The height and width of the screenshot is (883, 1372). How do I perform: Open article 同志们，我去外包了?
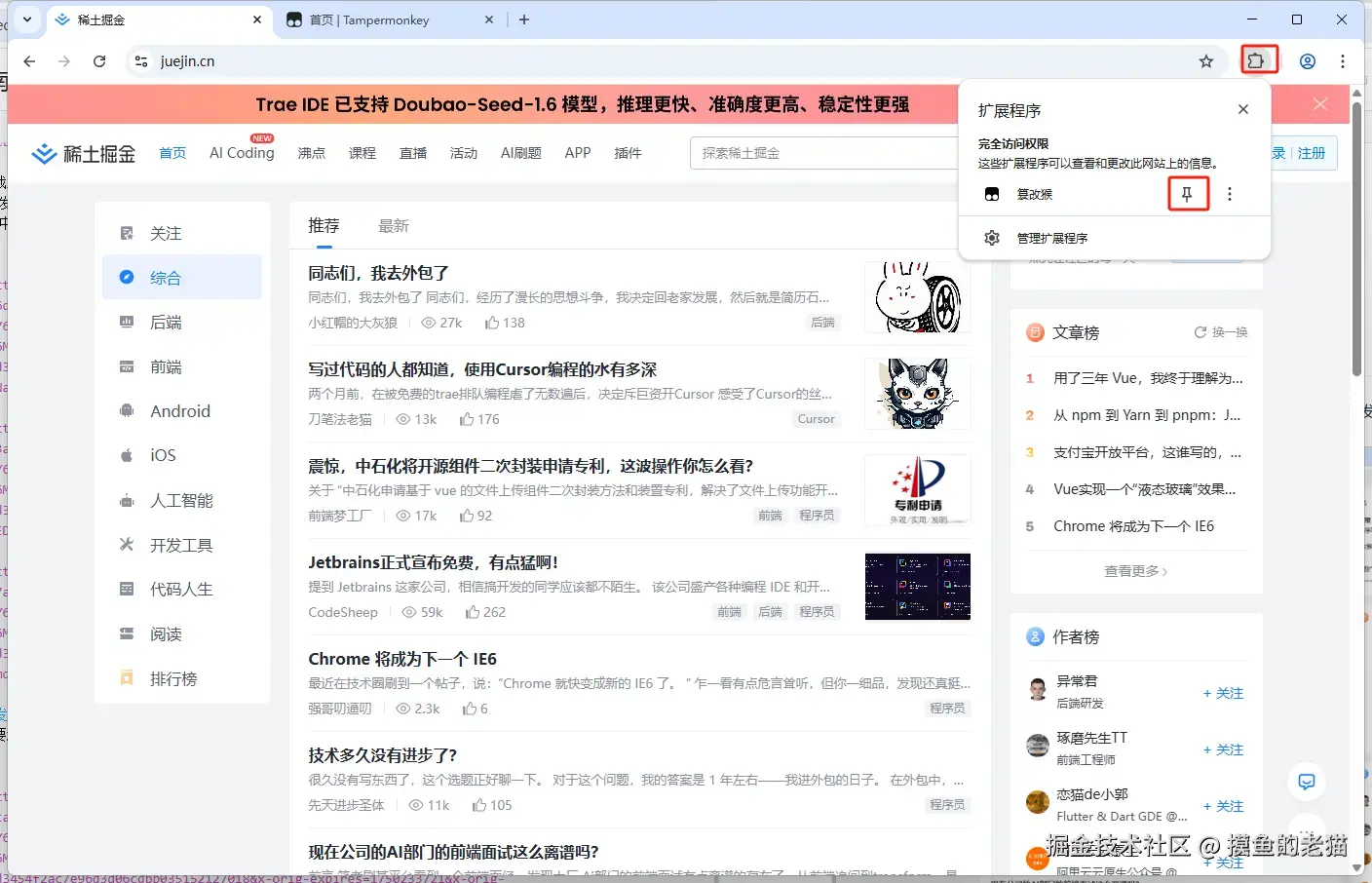click(x=378, y=273)
